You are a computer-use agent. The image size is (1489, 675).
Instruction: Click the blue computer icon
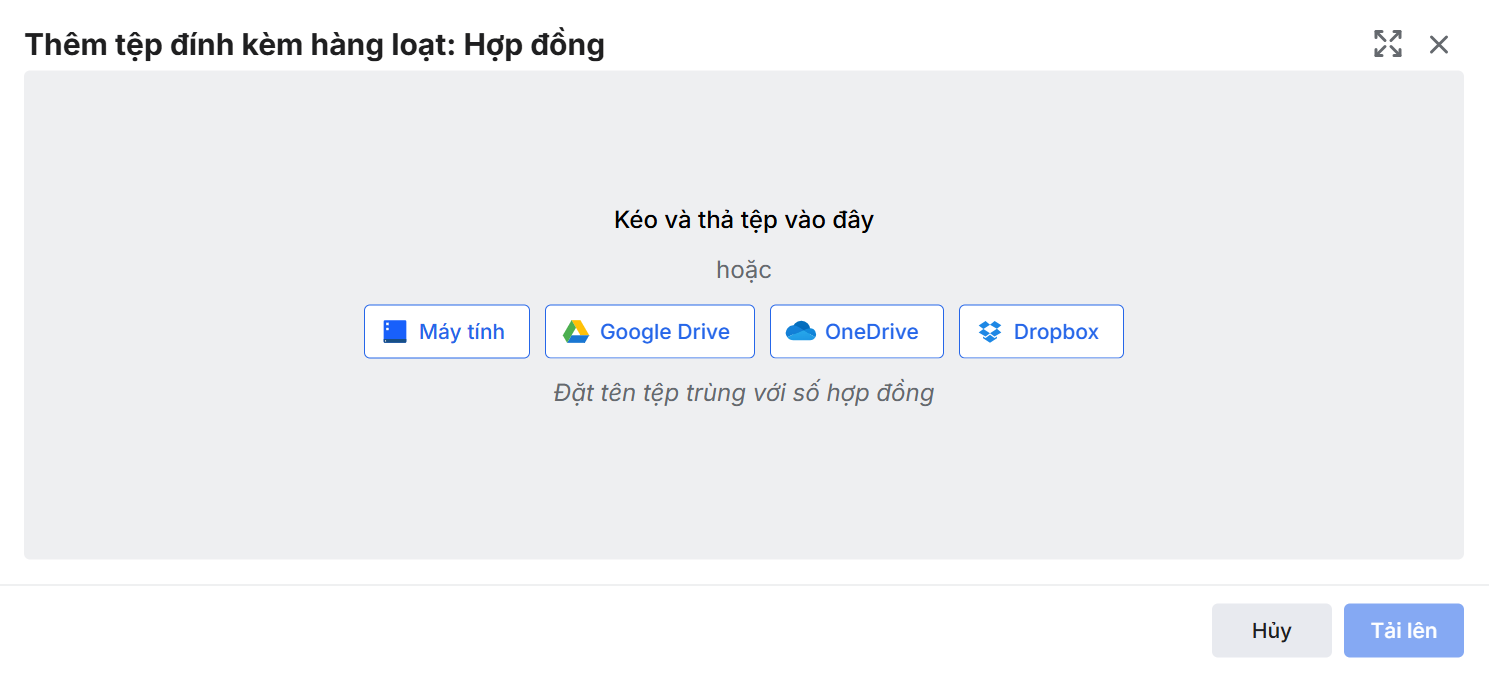tap(395, 332)
